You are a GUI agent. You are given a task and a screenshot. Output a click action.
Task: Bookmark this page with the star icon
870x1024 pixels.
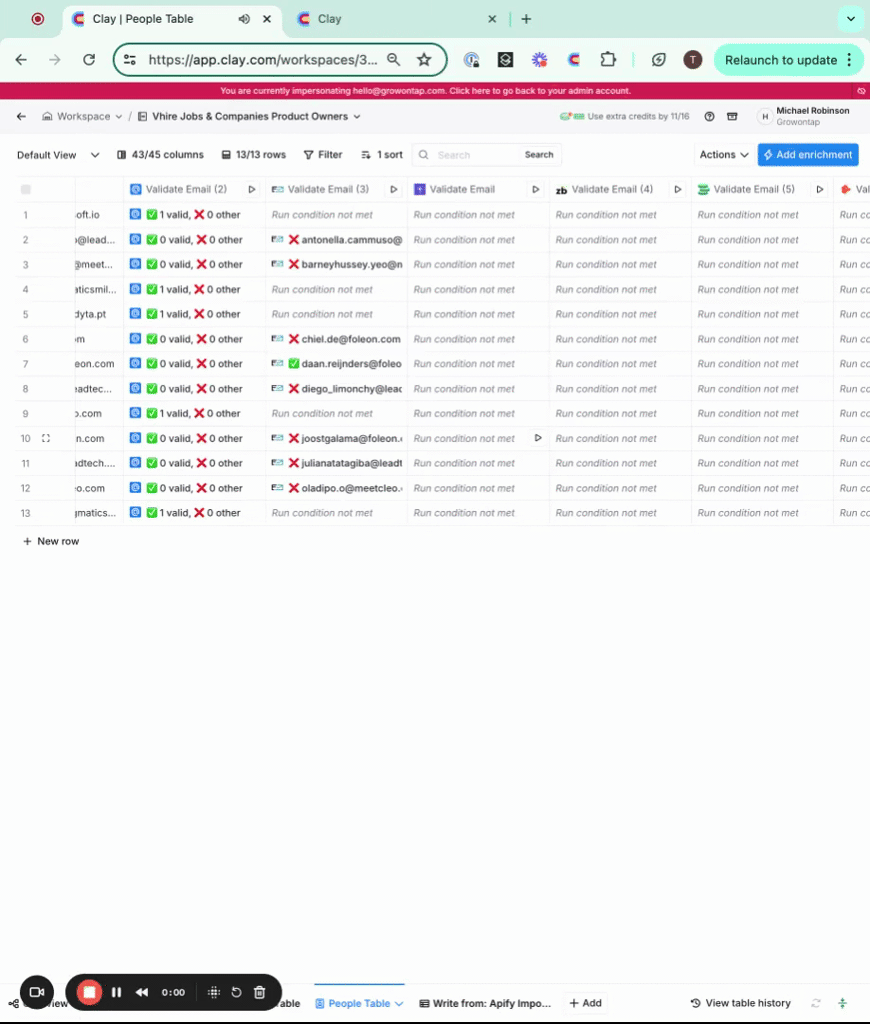tap(424, 60)
